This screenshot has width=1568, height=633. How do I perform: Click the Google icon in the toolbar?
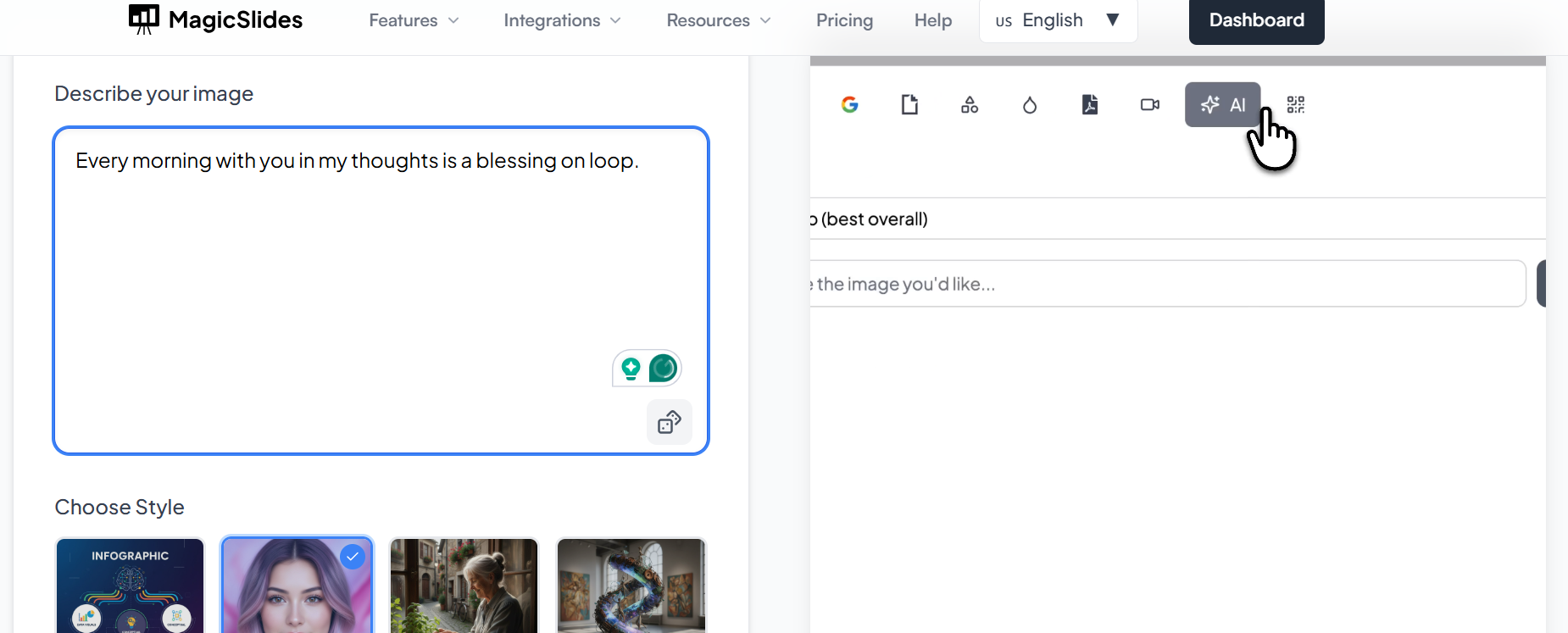[849, 105]
